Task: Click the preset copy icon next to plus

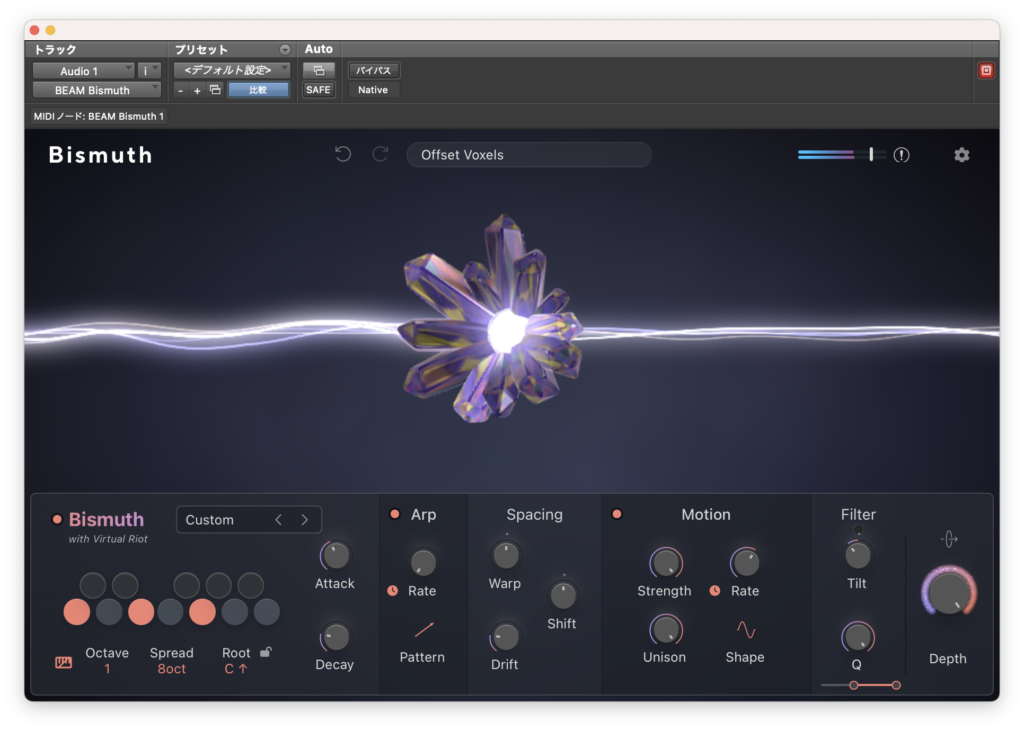Action: pos(215,90)
